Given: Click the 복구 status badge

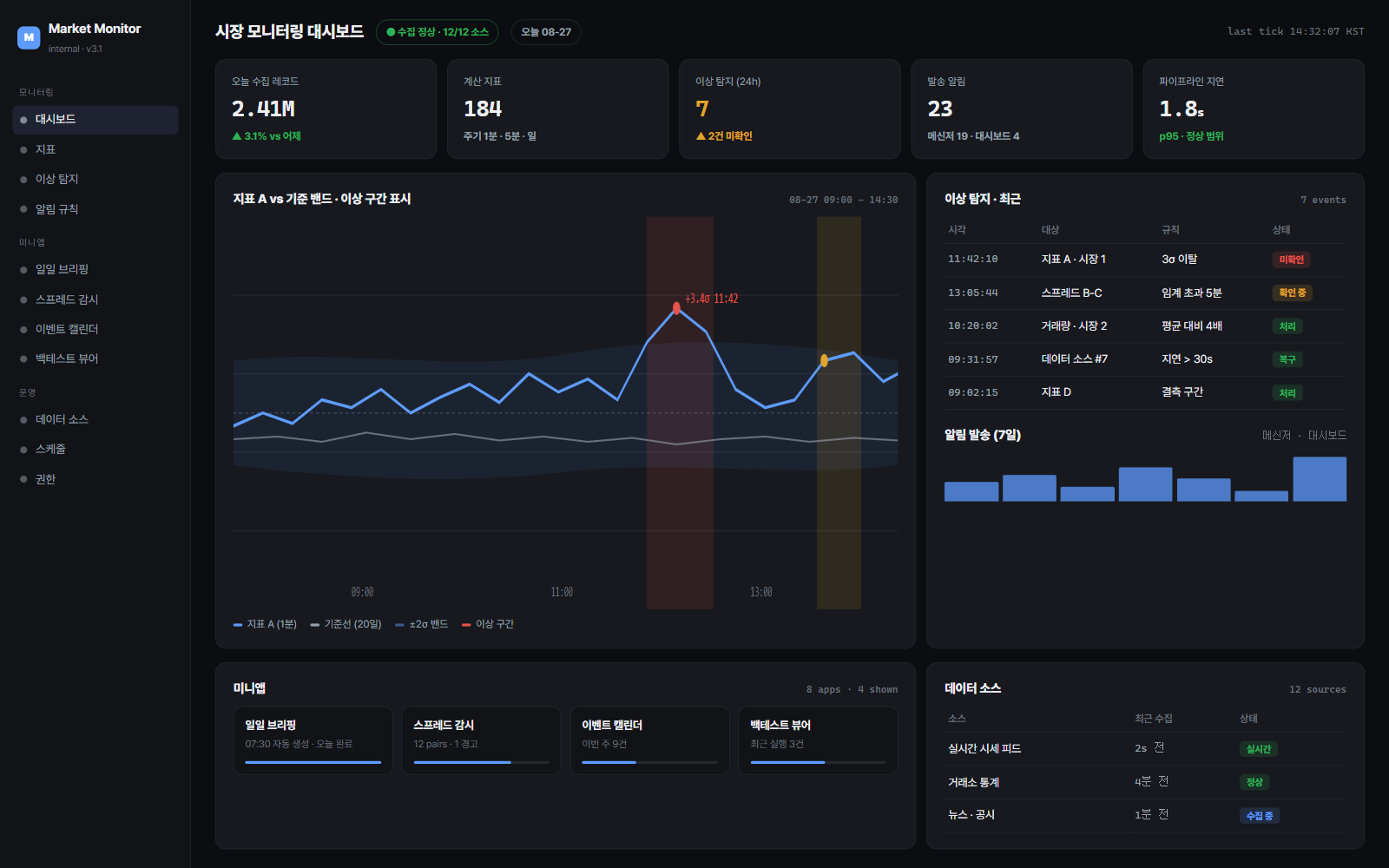Looking at the screenshot, I should pyautogui.click(x=1287, y=359).
